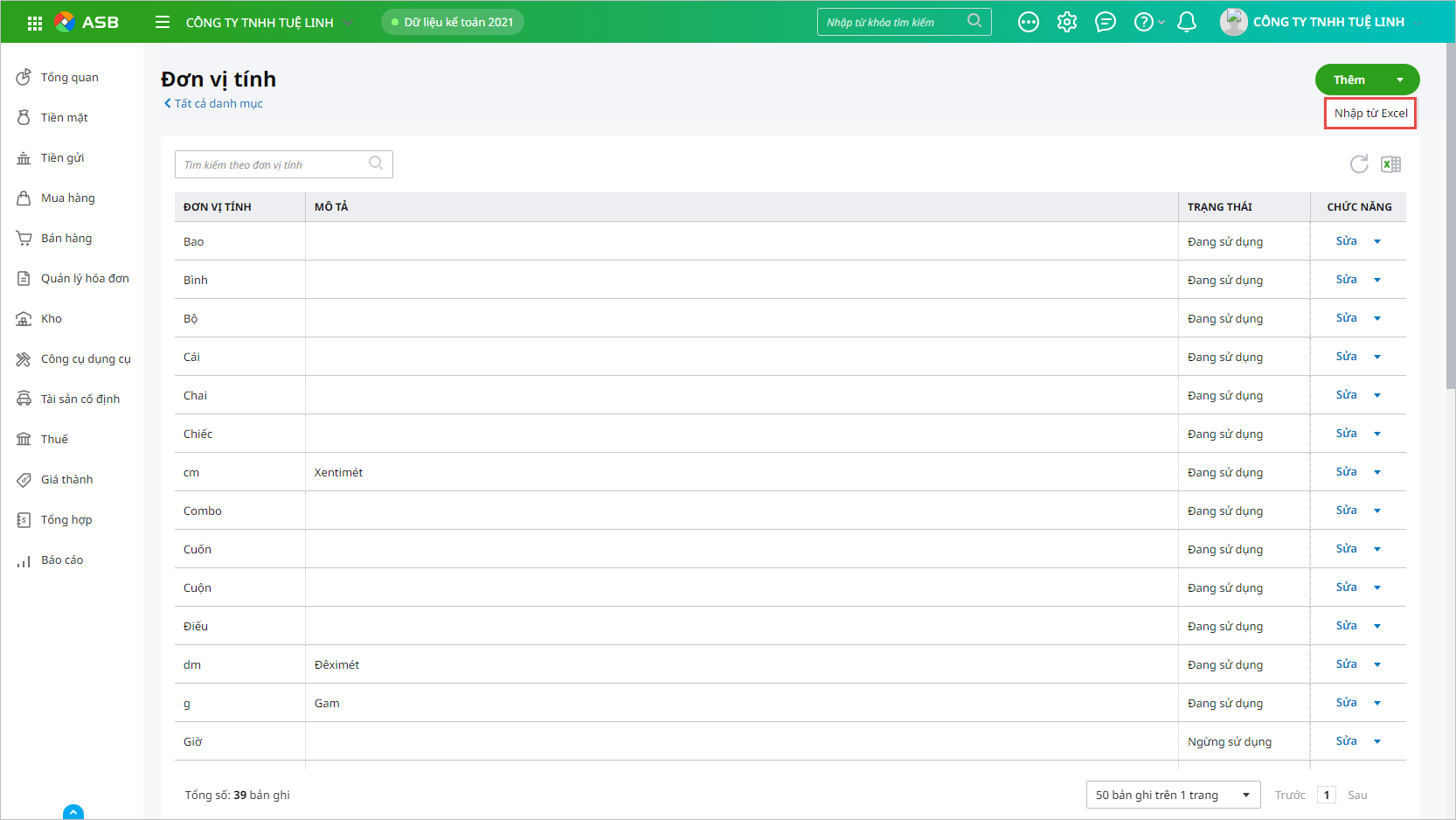Image resolution: width=1456 pixels, height=820 pixels.
Task: Open the records per page dropdown
Action: (x=1172, y=795)
